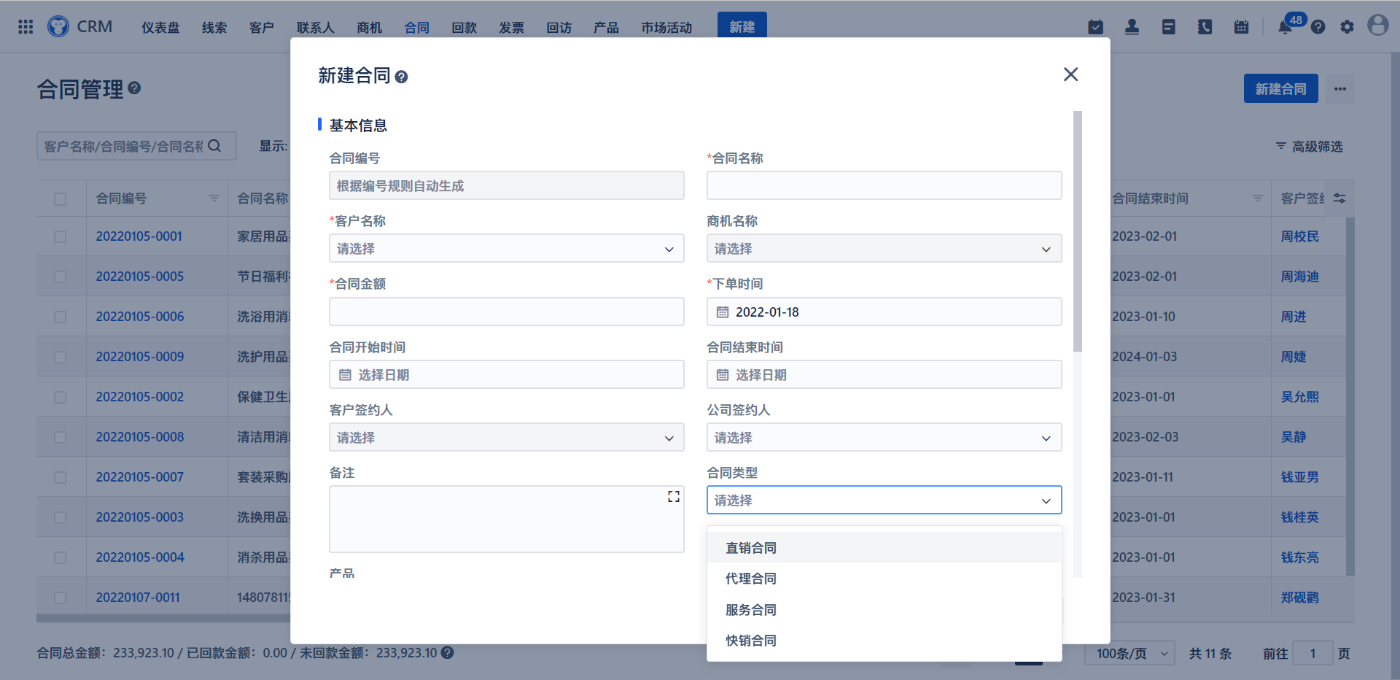
Task: Open the 客户签约人 dropdown
Action: (x=507, y=438)
